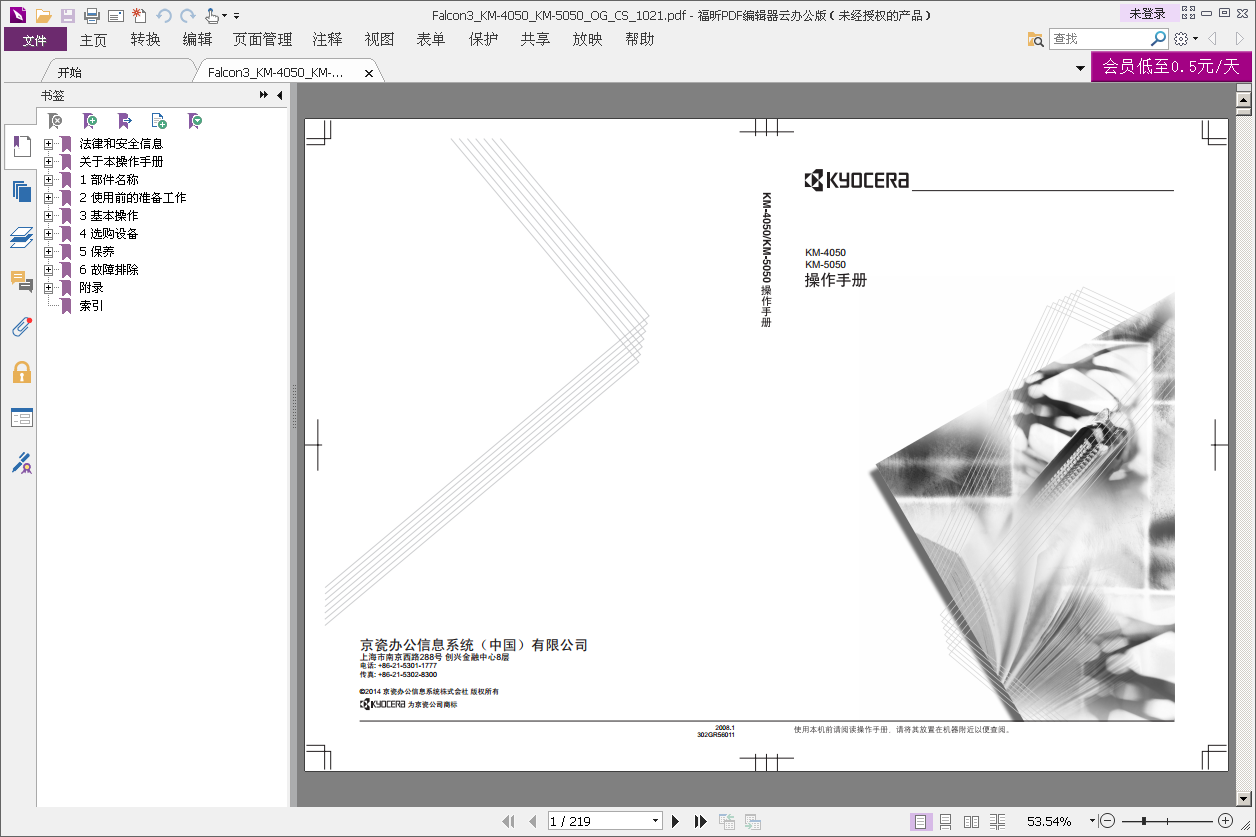Select the 索引 bookmark entry
This screenshot has height=837, width=1256.
(91, 306)
